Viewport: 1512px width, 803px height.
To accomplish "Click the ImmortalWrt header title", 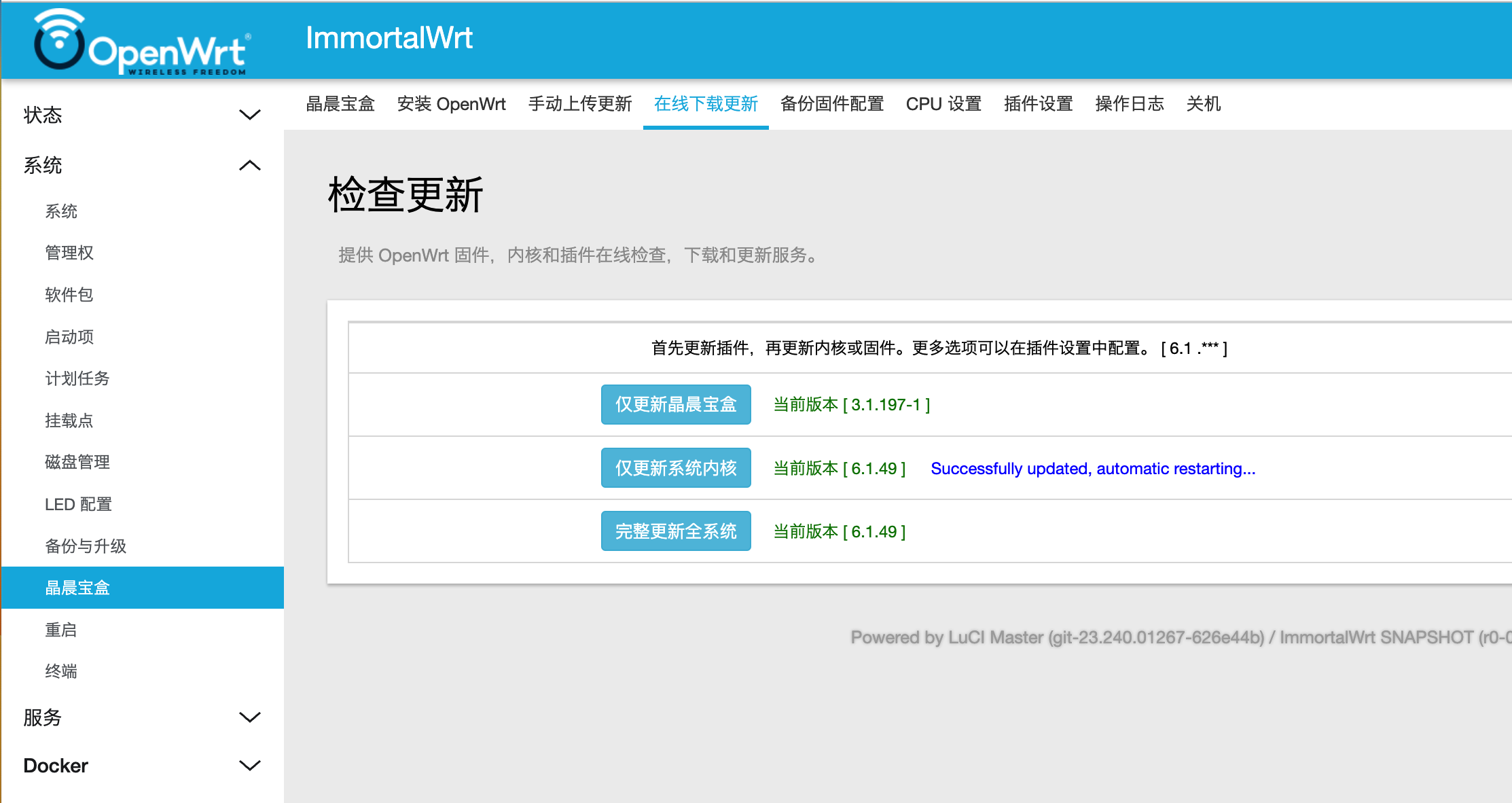I will point(389,38).
